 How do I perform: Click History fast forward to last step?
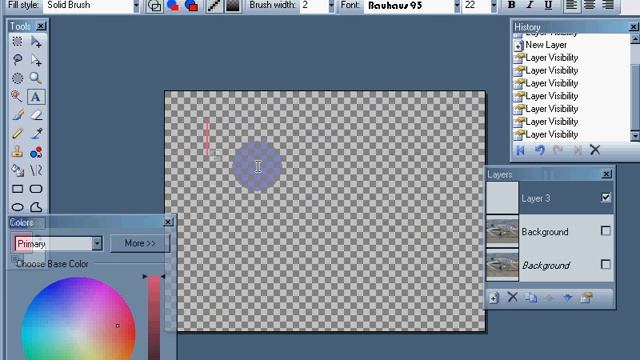pos(577,150)
